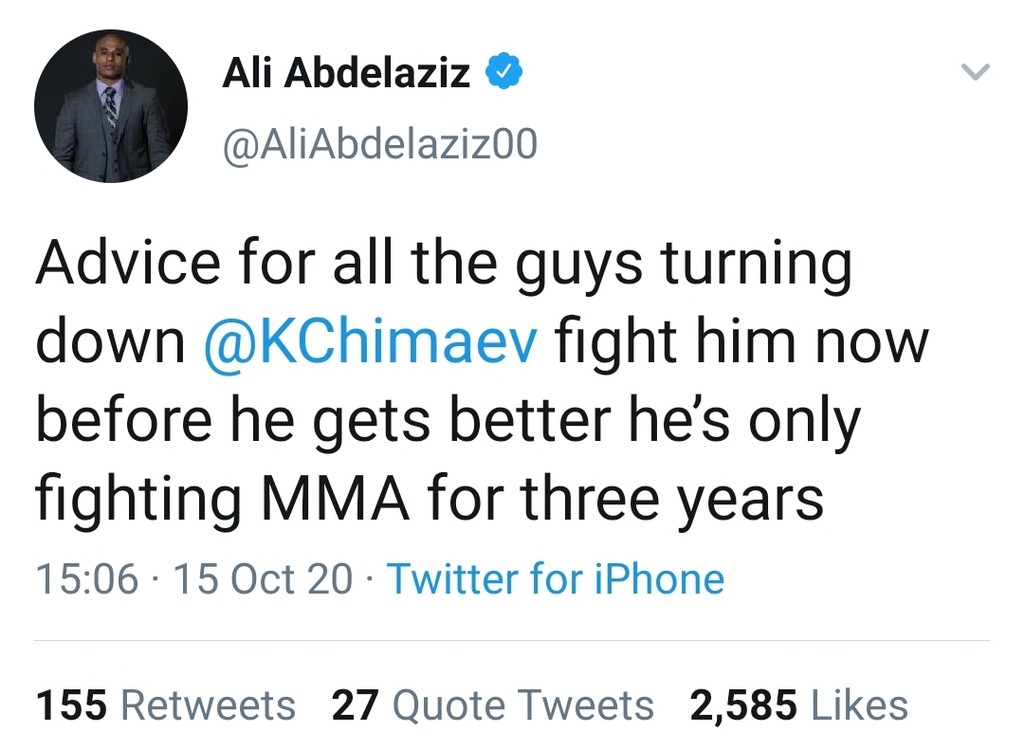The width and height of the screenshot is (1024, 754).
Task: Click the 155 retweet count number
Action: (71, 706)
